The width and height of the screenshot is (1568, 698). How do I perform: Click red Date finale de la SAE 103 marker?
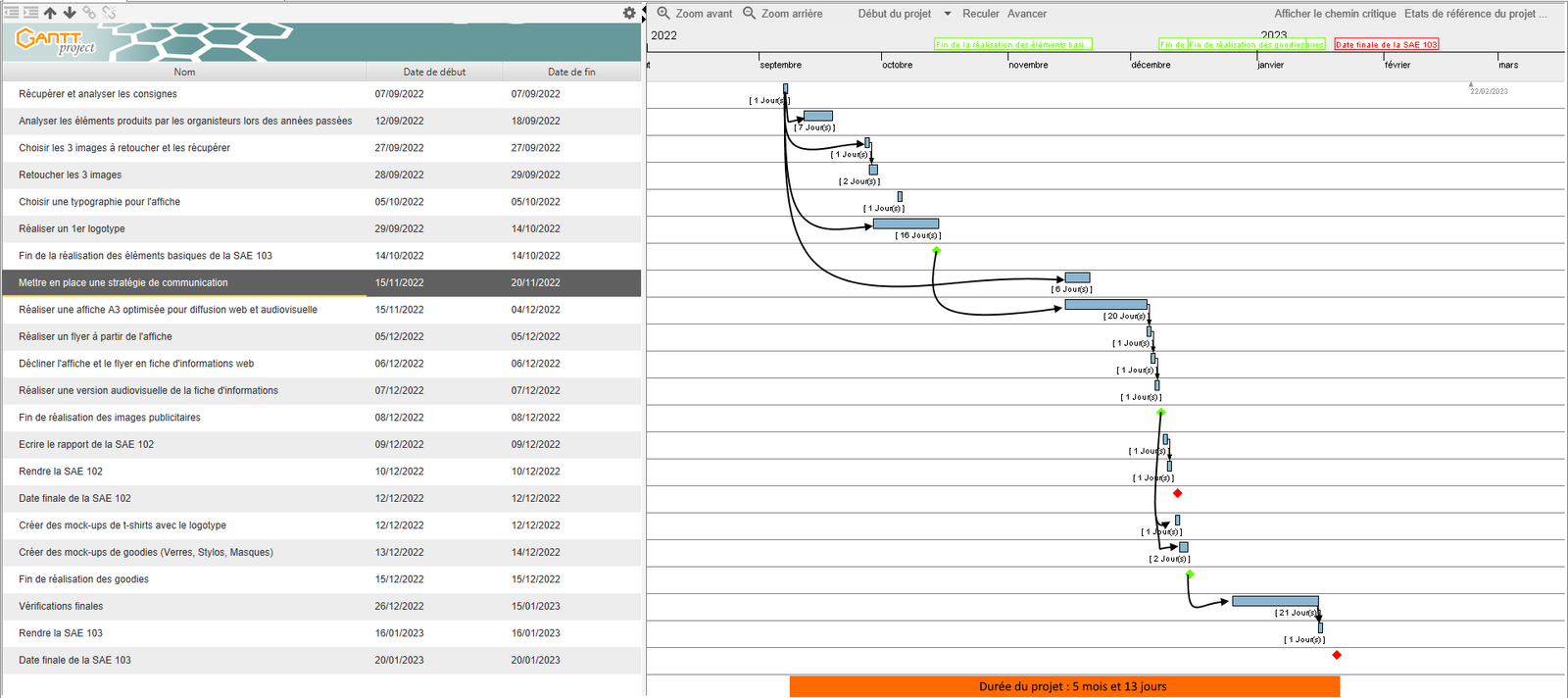[1337, 655]
